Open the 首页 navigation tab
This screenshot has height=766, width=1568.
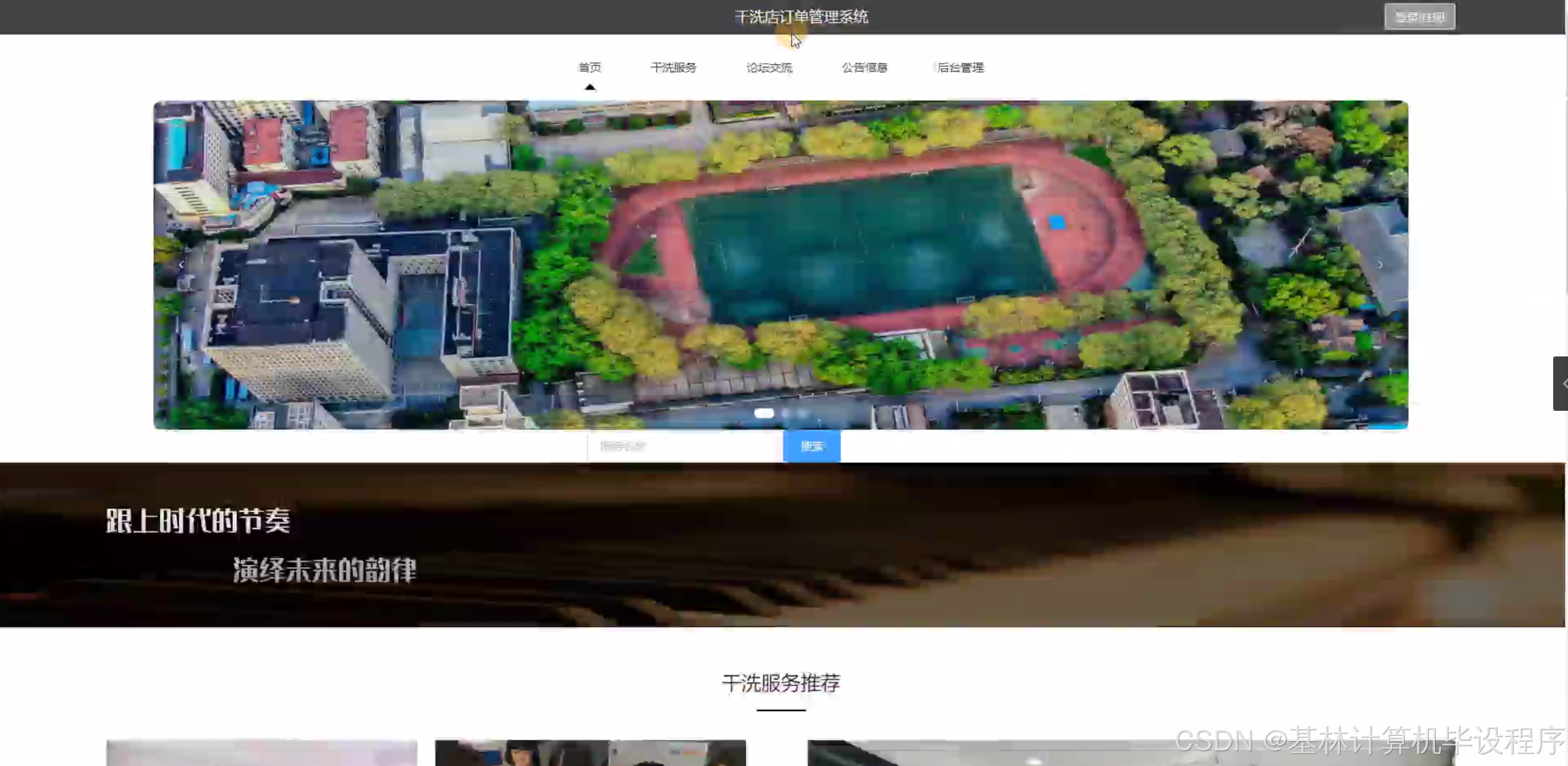click(590, 67)
